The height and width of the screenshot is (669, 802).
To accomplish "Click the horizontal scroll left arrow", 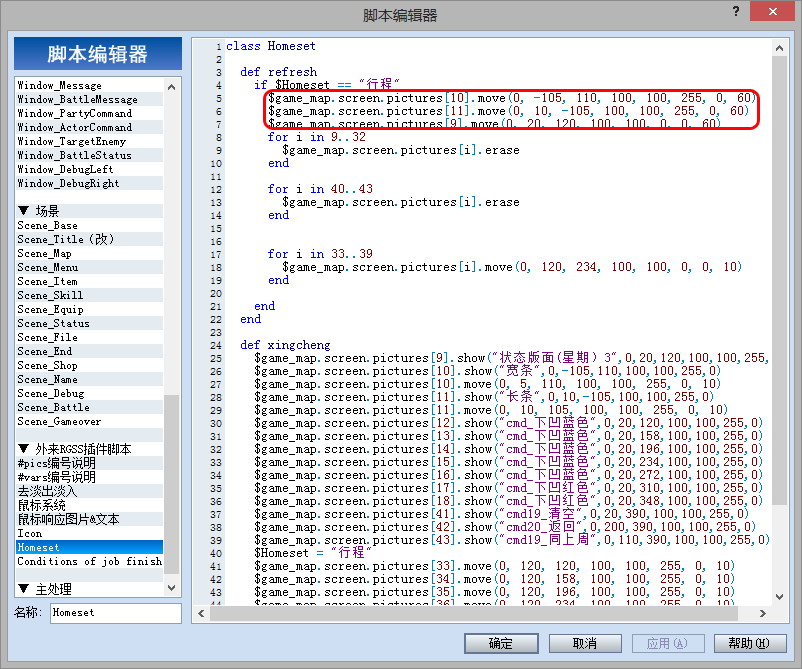I will pyautogui.click(x=202, y=613).
